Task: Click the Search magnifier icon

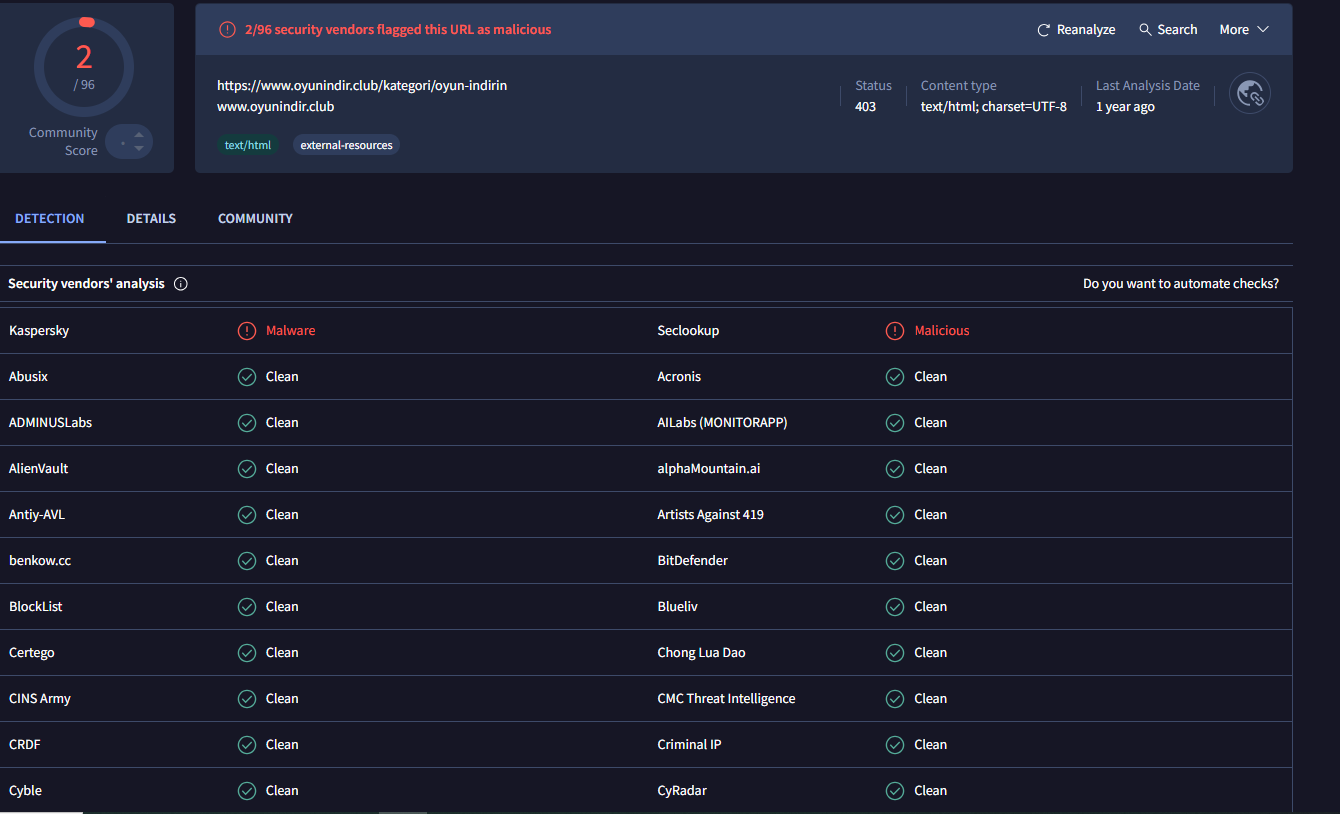Action: 1145,30
